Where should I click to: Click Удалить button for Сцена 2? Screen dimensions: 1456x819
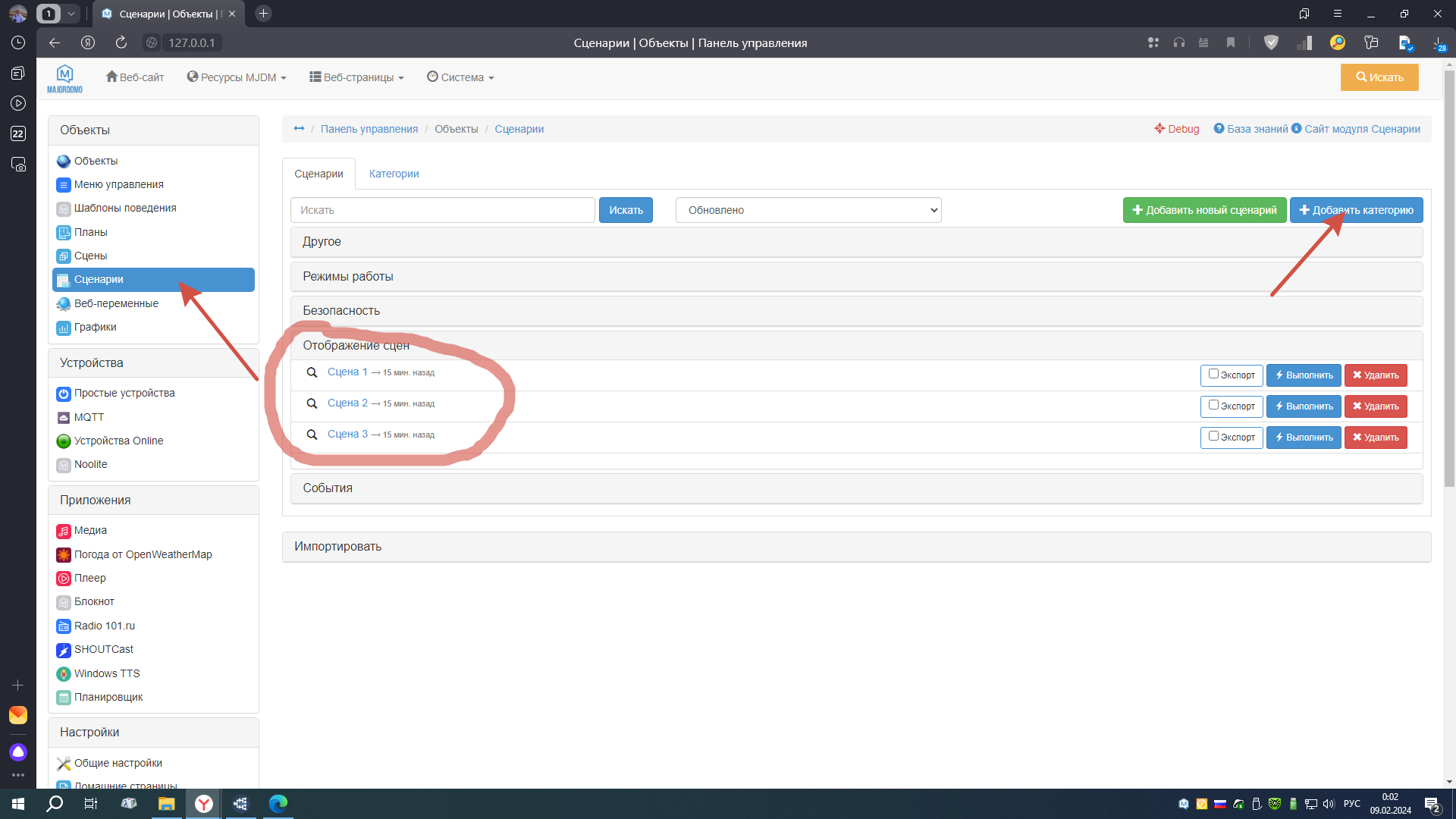(x=1375, y=406)
